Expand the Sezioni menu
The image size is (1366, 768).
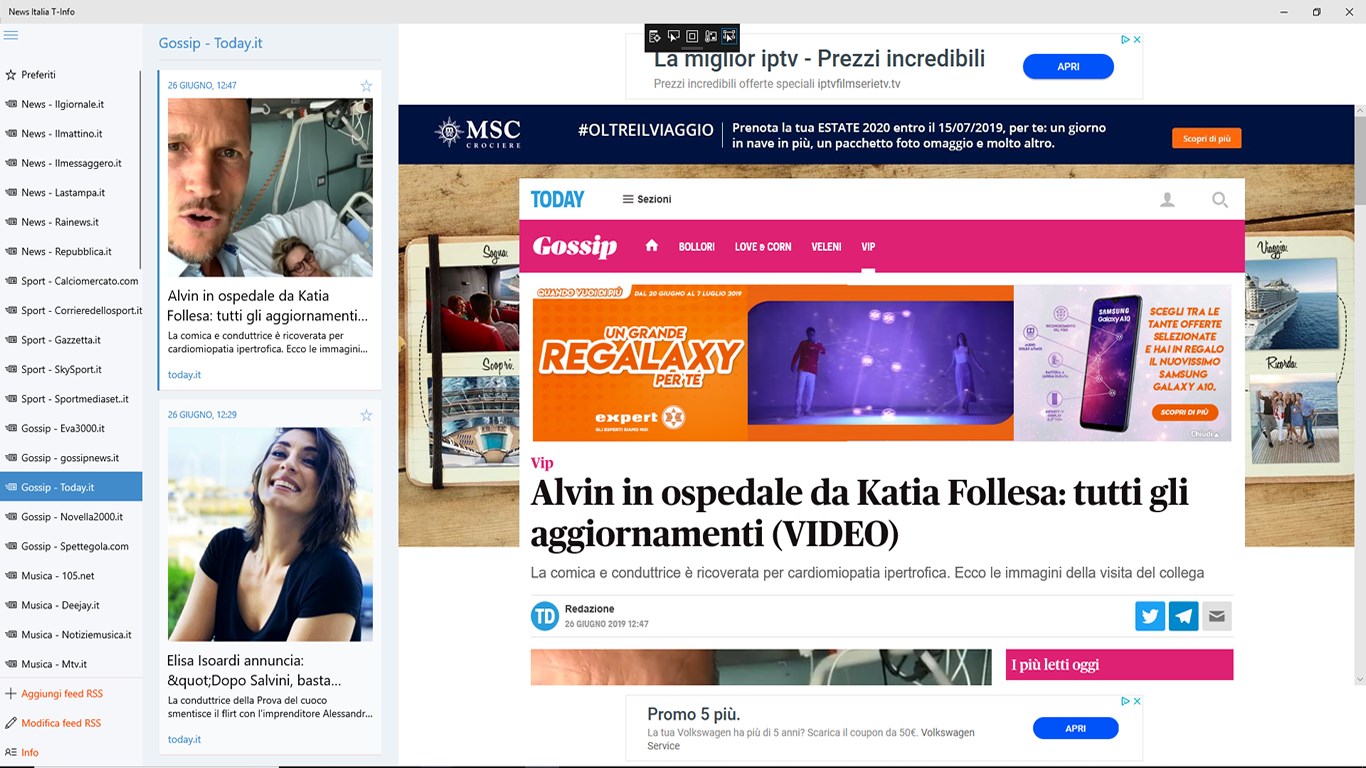click(x=647, y=199)
